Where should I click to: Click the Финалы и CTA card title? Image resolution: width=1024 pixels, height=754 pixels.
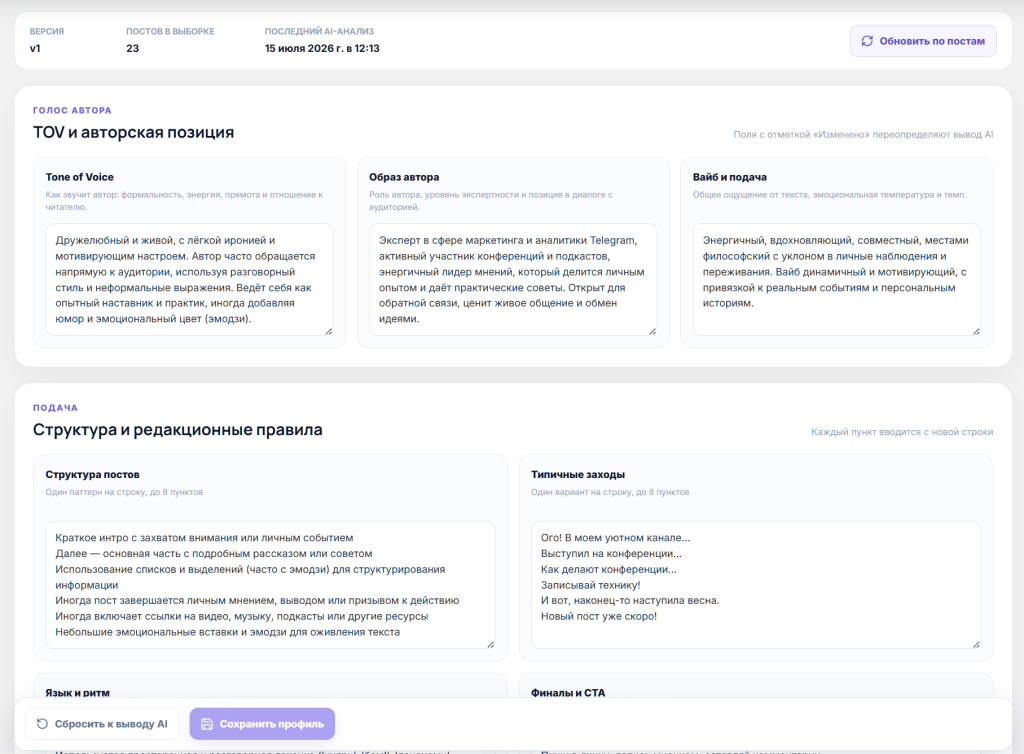(x=568, y=693)
